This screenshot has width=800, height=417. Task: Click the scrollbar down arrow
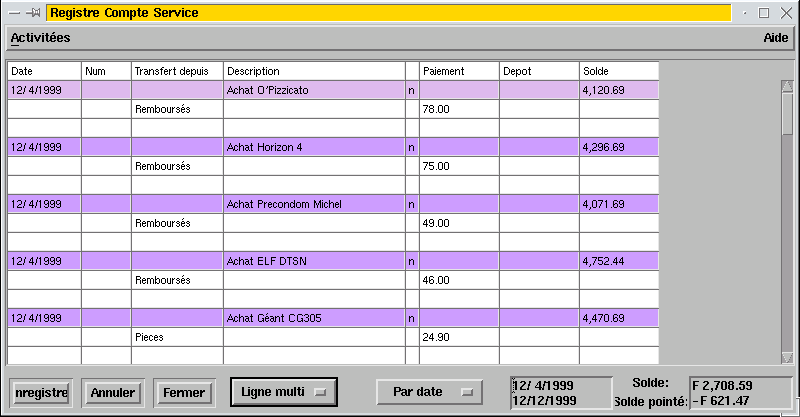coord(786,357)
